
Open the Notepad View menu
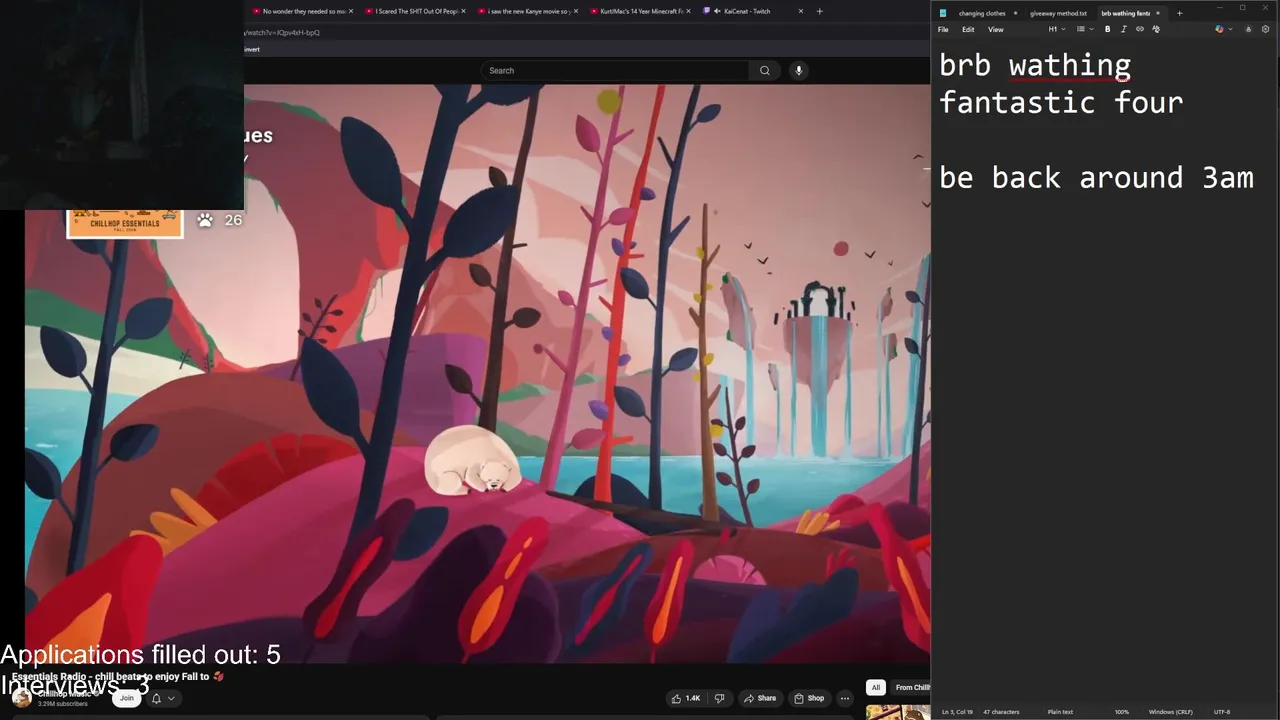(996, 29)
